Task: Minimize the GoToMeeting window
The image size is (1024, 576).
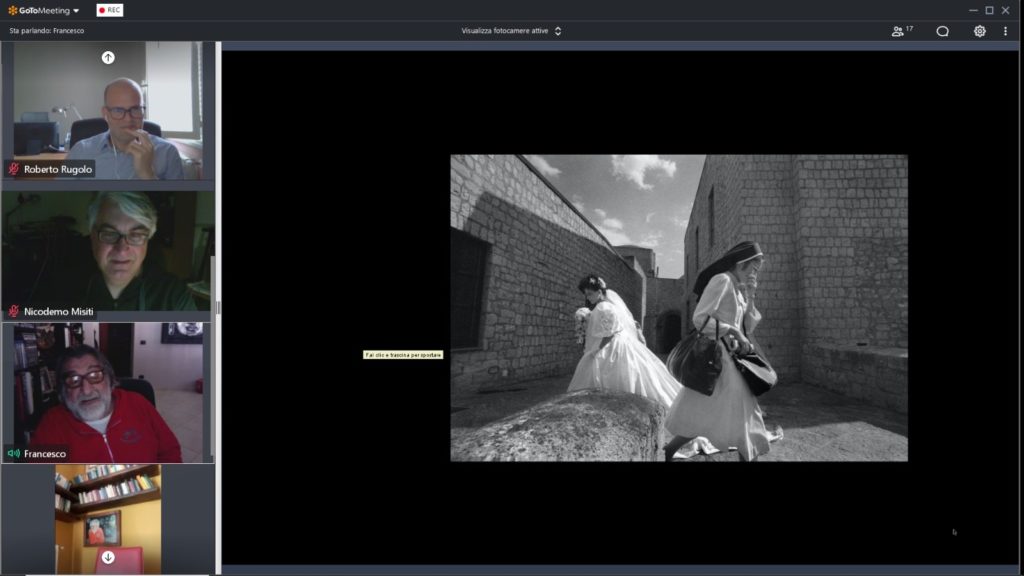Action: coord(973,10)
